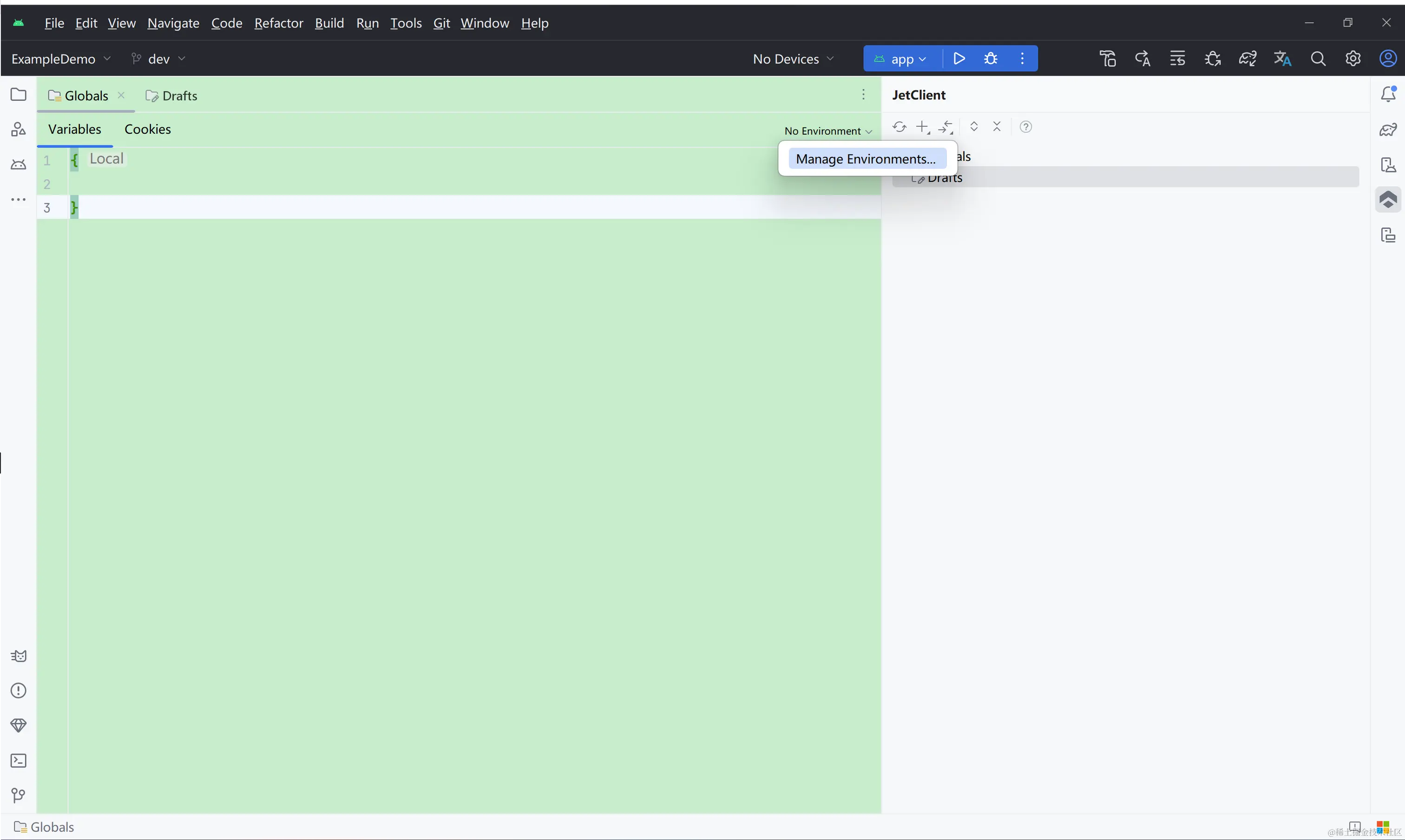Open Notifications bell icon
This screenshot has height=840, width=1405.
tap(1388, 94)
